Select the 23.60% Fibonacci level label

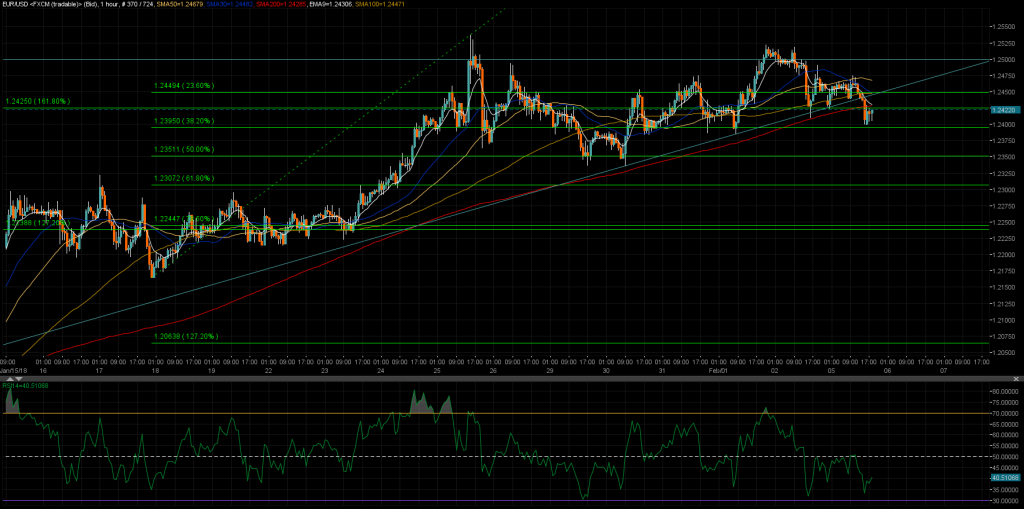coord(183,86)
